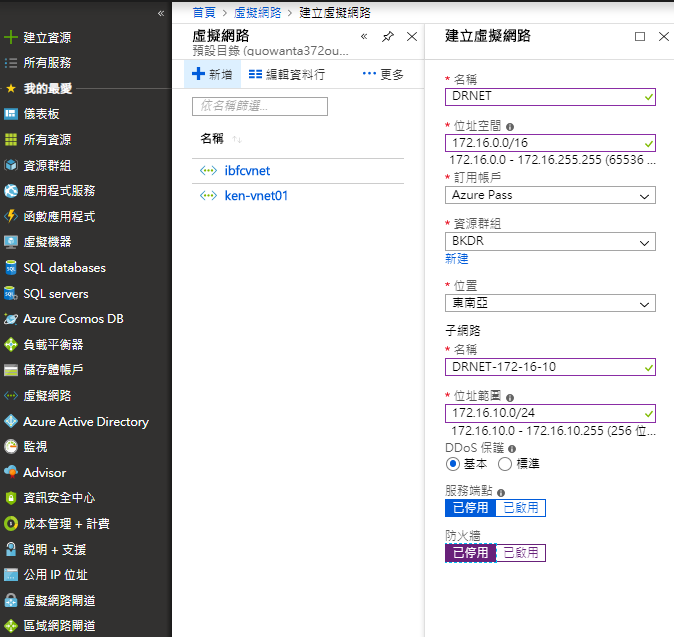Open the 訂用帳戶 Azure Pass dropdown
This screenshot has height=637, width=674.
pyautogui.click(x=550, y=195)
